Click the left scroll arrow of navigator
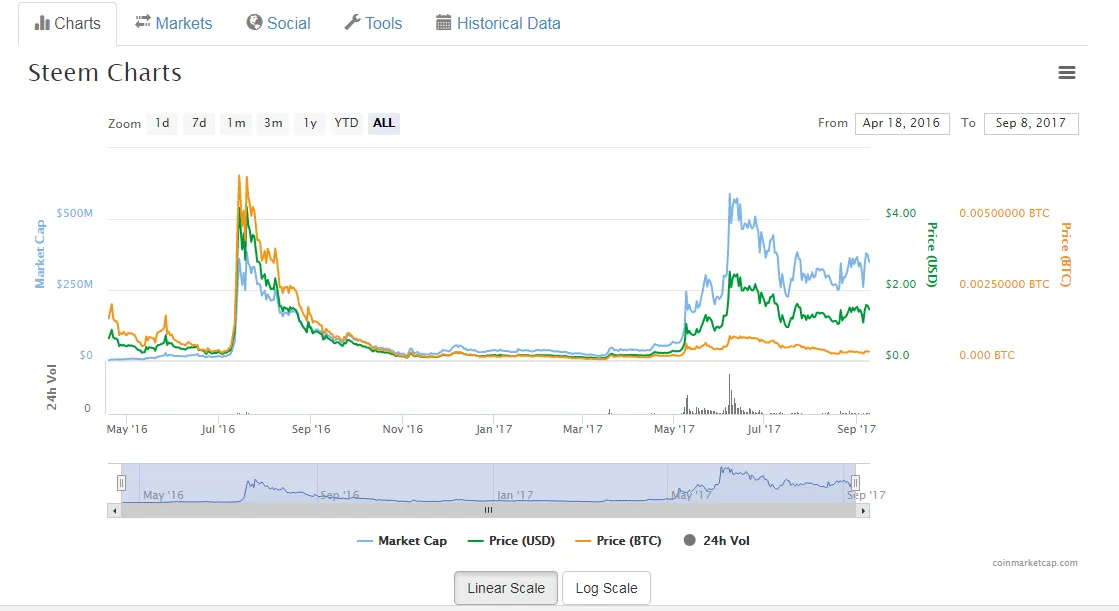 coord(115,510)
